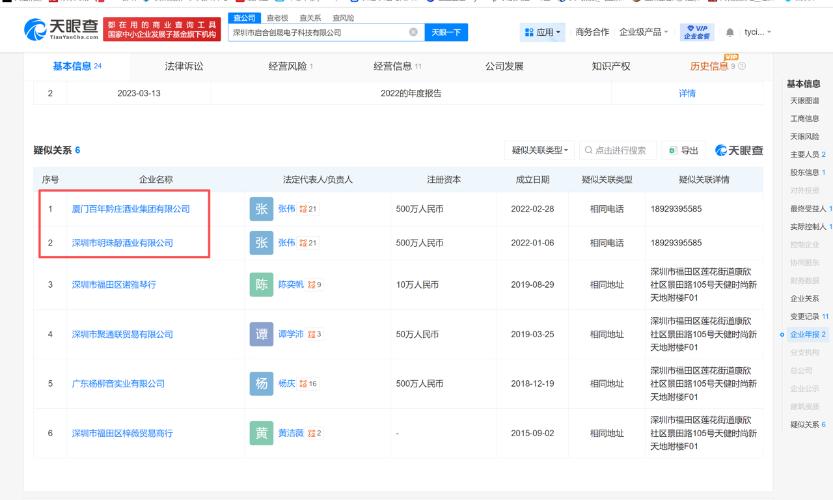Click the 张 avatar in row 2
The width and height of the screenshot is (833, 500).
tap(261, 243)
